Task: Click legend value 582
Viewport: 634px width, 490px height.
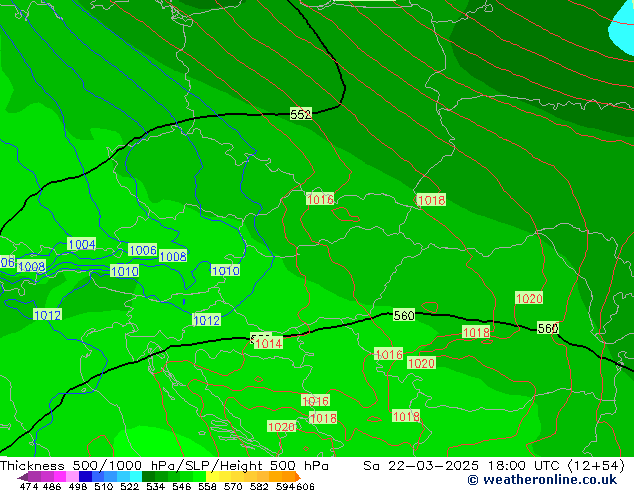Action: coord(259,486)
